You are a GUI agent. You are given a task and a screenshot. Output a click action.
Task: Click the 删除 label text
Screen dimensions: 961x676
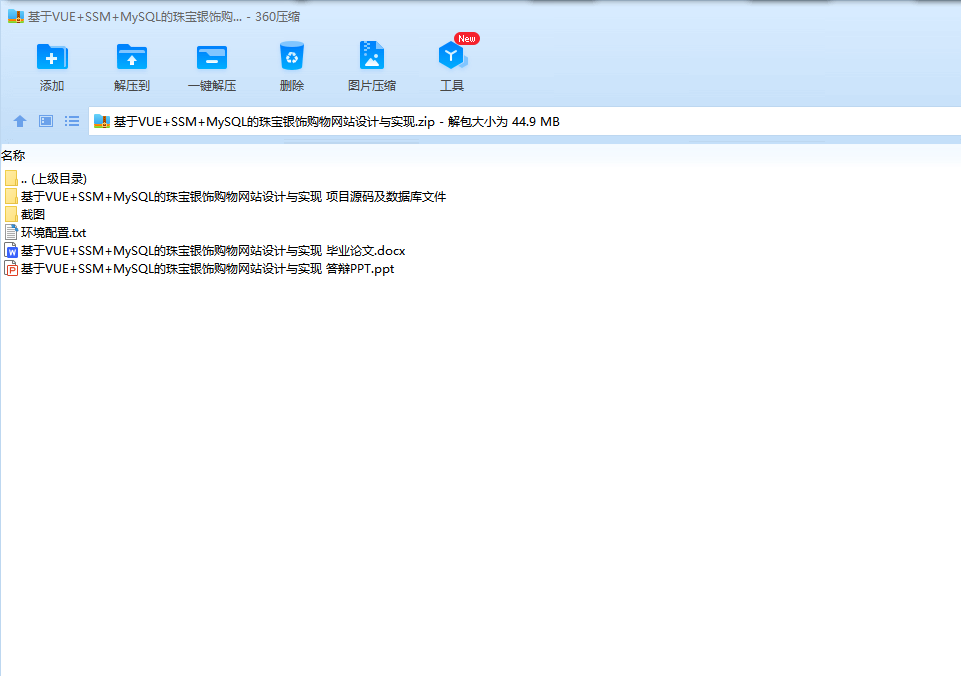pos(292,86)
